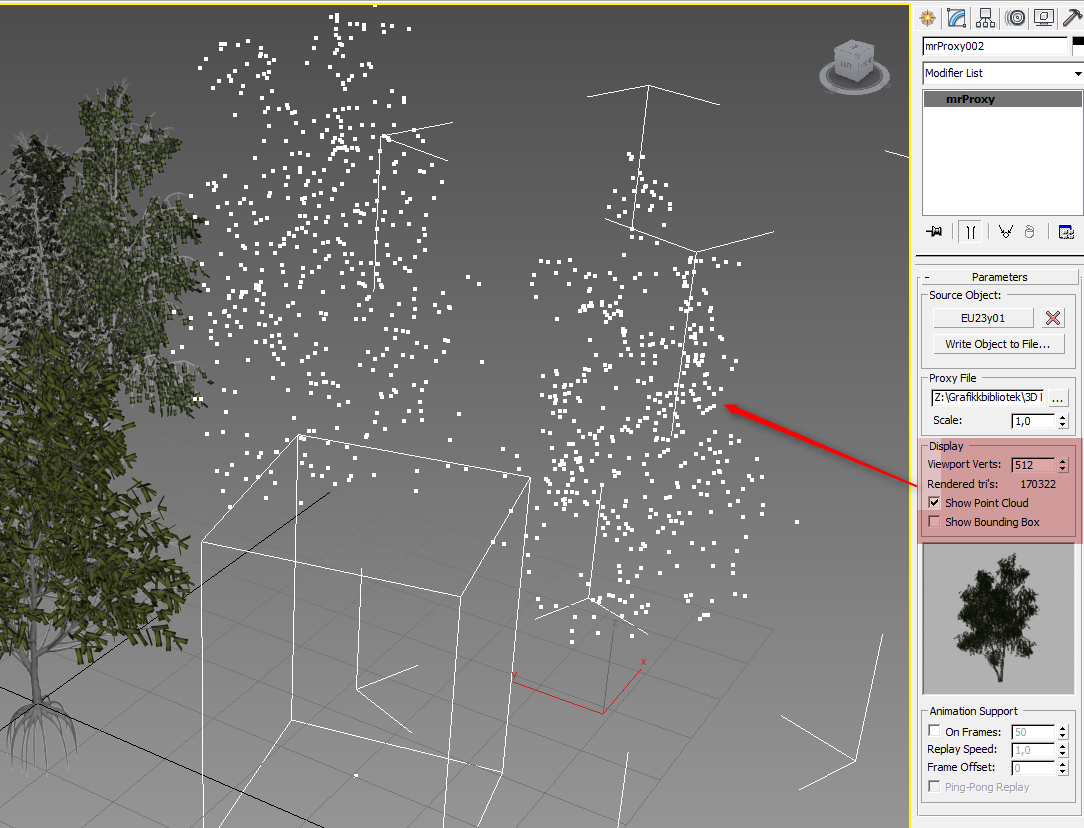Enable the On Frames checkbox

[934, 732]
